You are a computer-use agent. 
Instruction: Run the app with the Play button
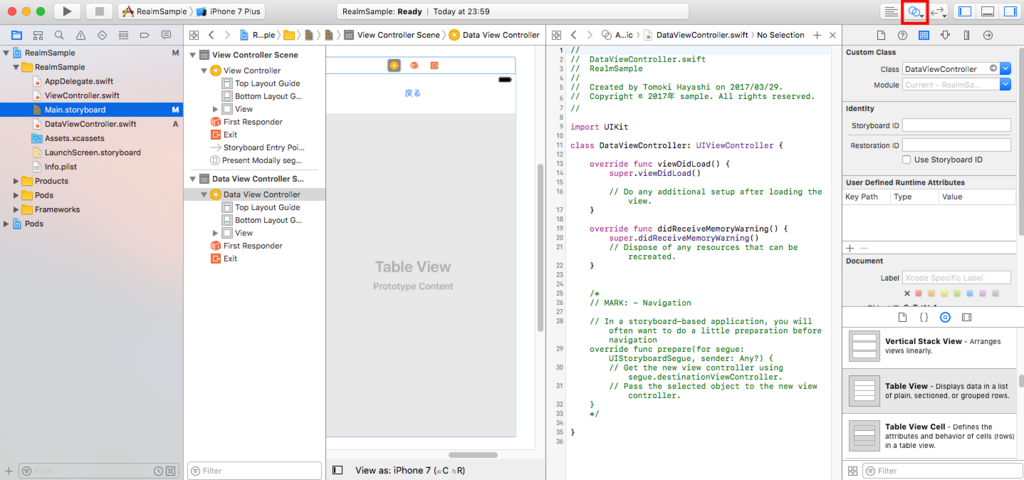tap(67, 11)
